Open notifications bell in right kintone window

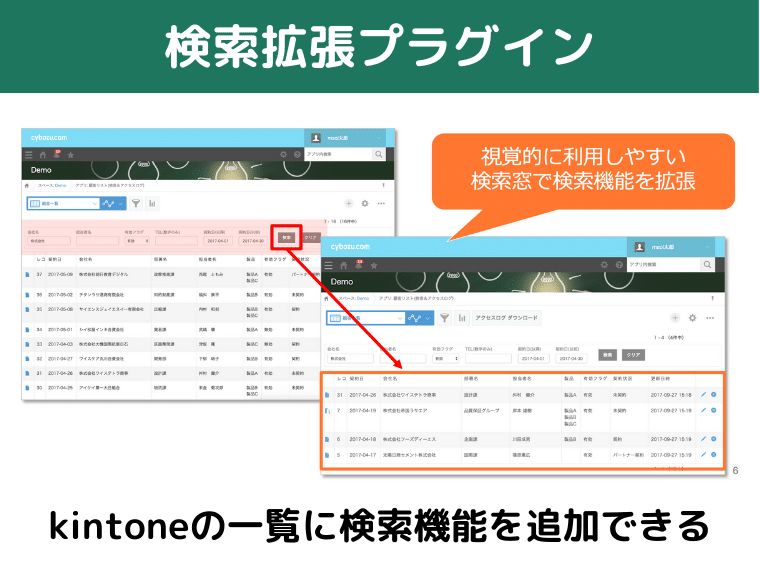coord(359,265)
